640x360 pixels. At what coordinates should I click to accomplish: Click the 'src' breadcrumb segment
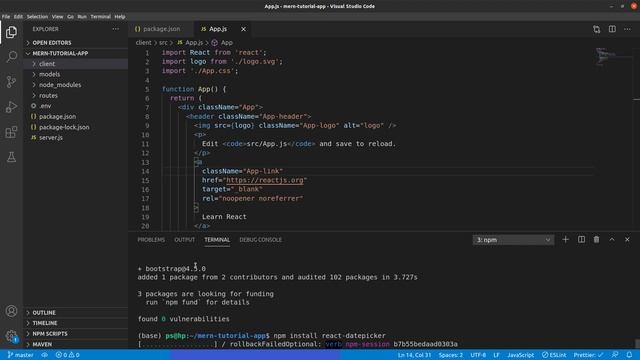pos(163,42)
